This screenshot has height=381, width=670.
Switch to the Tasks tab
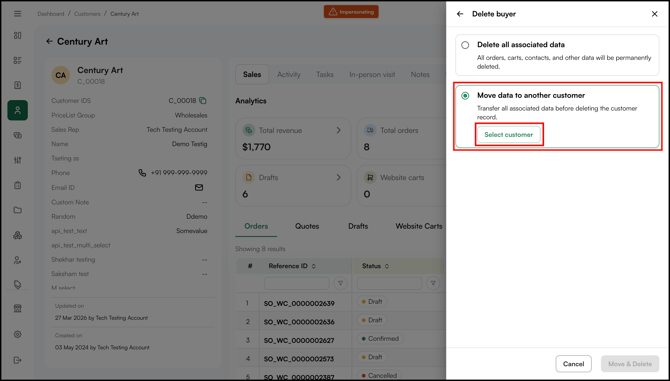(x=325, y=74)
